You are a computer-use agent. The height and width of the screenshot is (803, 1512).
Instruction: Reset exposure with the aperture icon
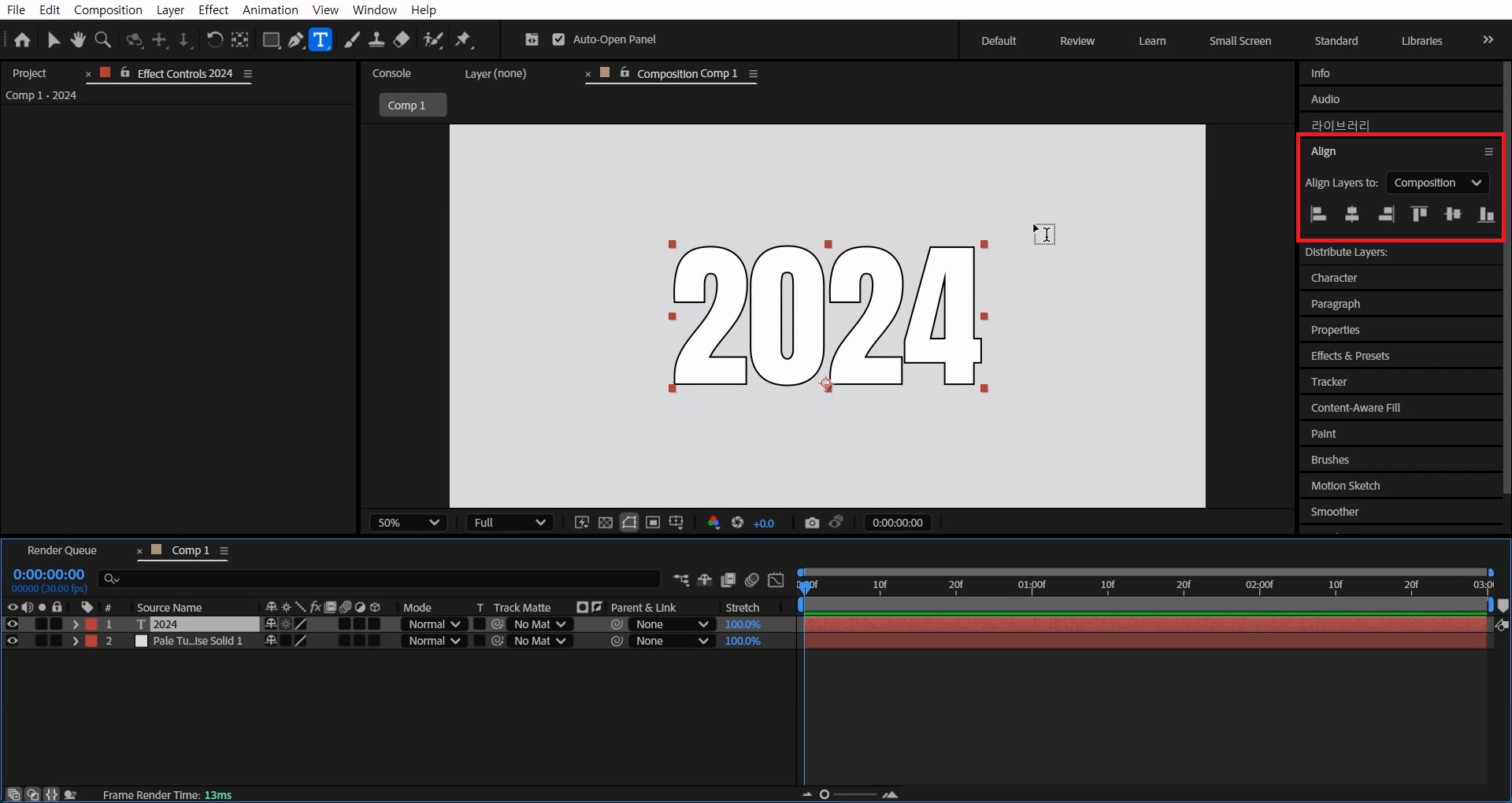(x=738, y=523)
